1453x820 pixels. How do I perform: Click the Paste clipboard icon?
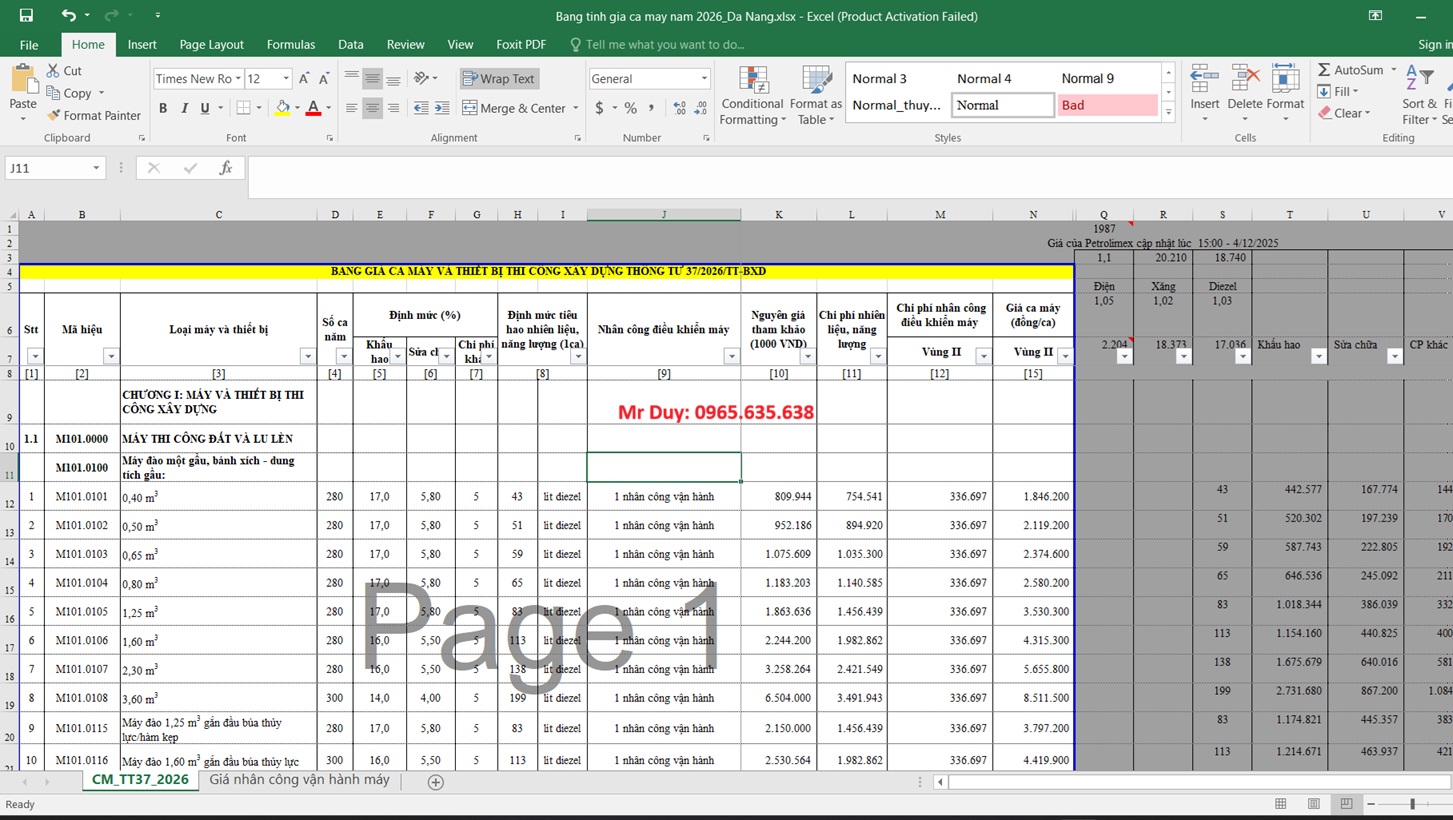point(23,80)
